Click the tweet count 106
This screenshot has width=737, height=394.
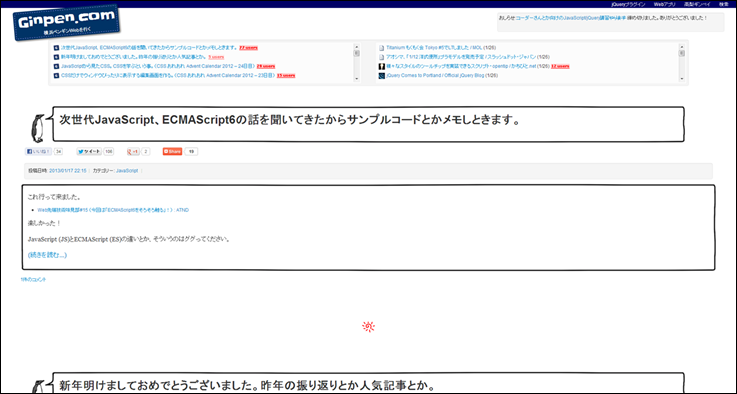[109, 151]
